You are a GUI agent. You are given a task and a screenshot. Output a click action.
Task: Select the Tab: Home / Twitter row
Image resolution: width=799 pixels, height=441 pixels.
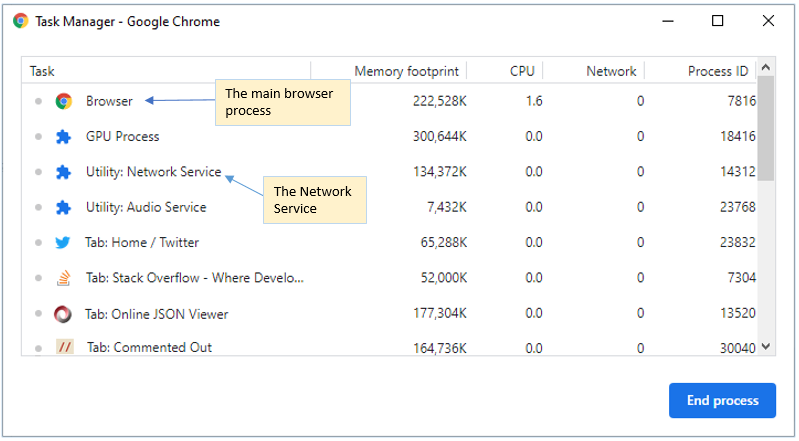pos(389,242)
